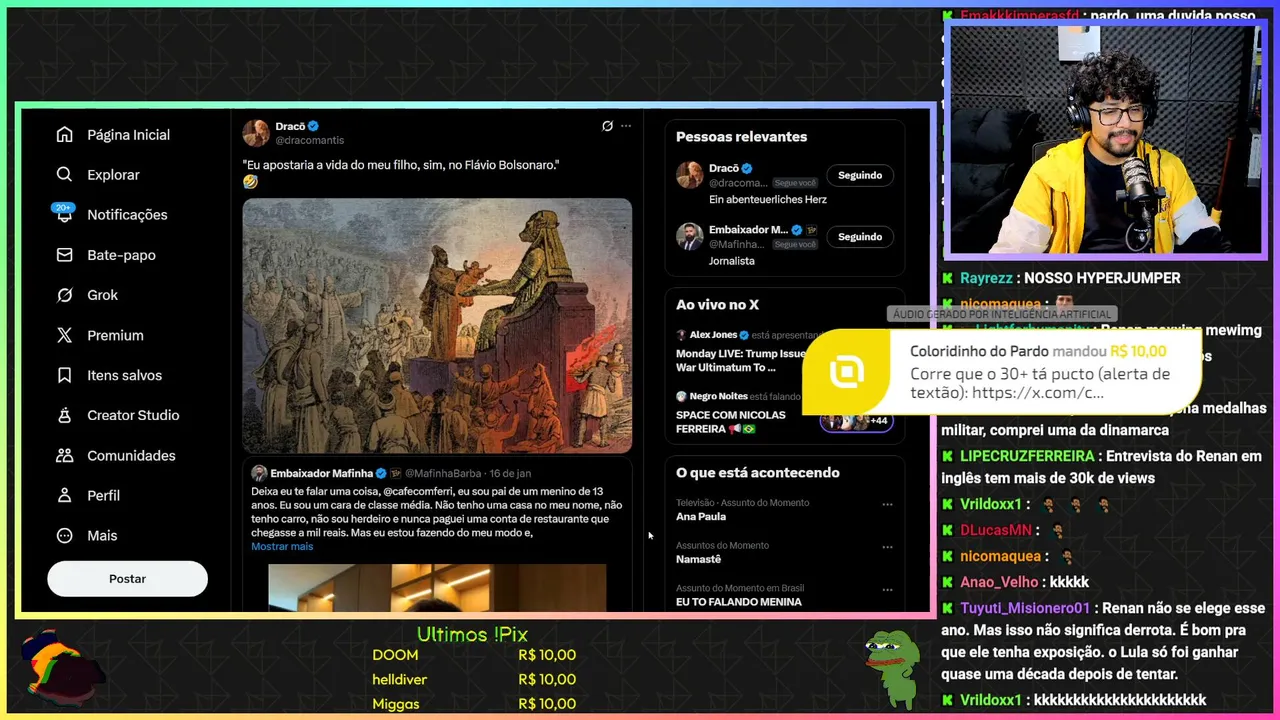
Task: Open the Página Inicial menu label
Action: (x=128, y=135)
